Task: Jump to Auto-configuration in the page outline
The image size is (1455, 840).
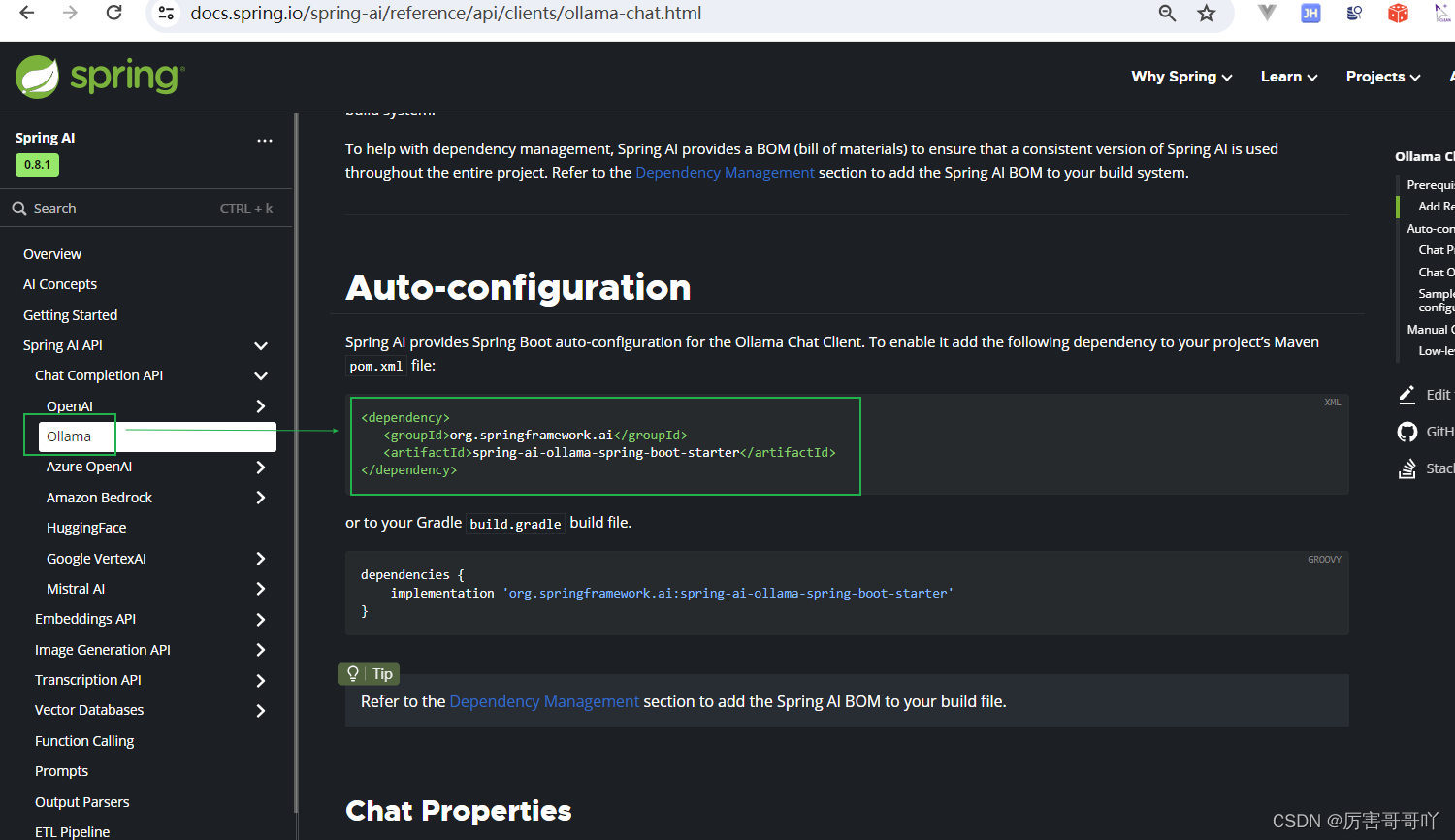Action: (x=1430, y=228)
